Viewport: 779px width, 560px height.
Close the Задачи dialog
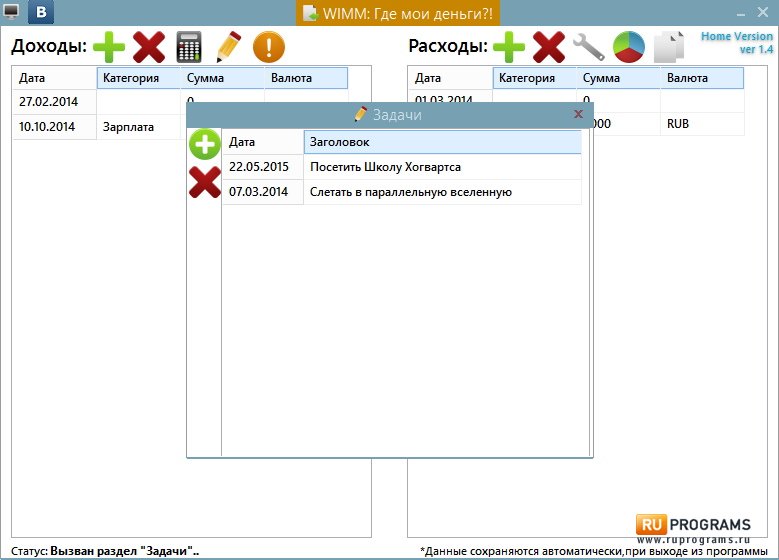[578, 114]
